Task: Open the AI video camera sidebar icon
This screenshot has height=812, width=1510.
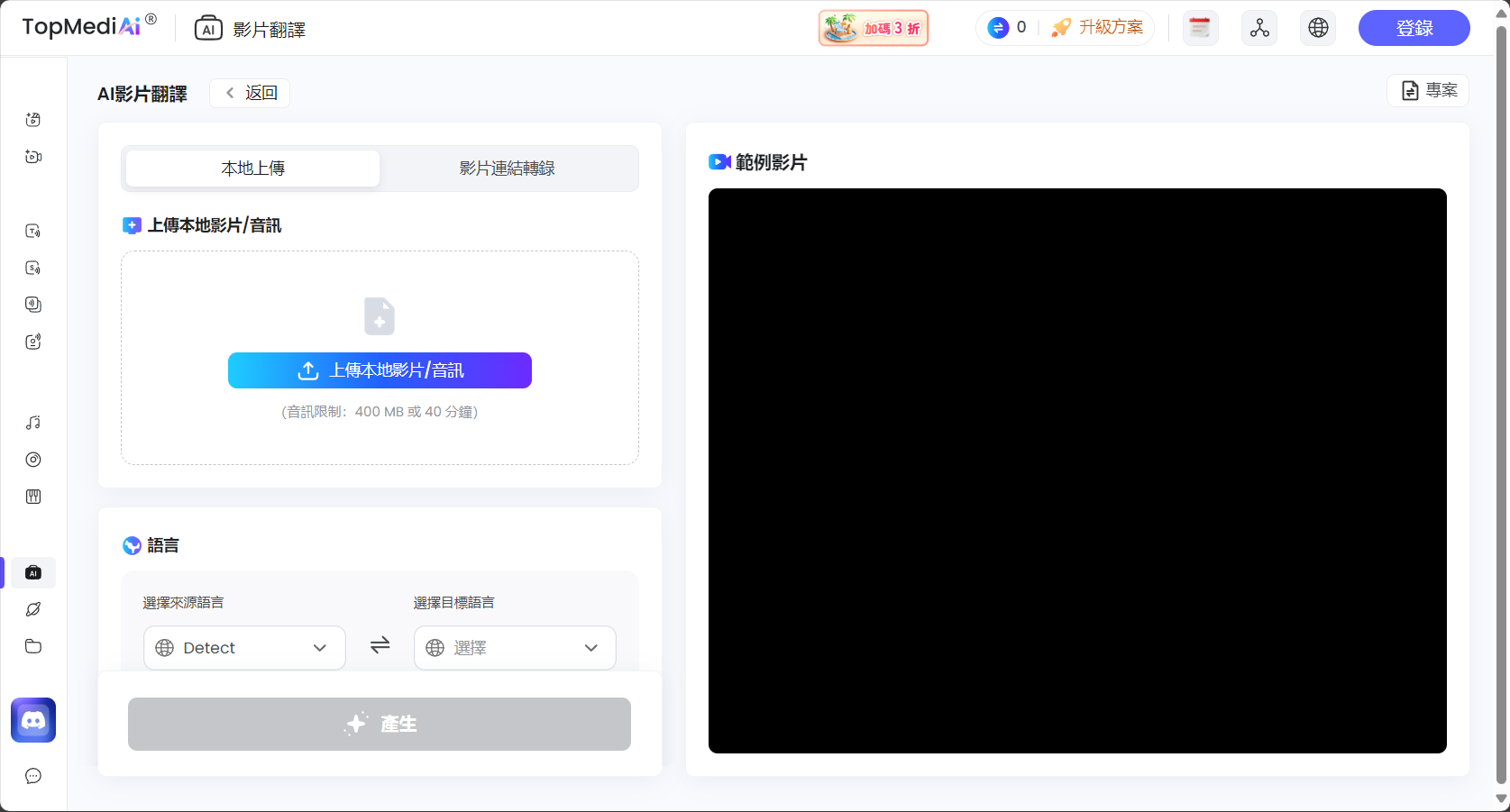Action: (x=33, y=157)
